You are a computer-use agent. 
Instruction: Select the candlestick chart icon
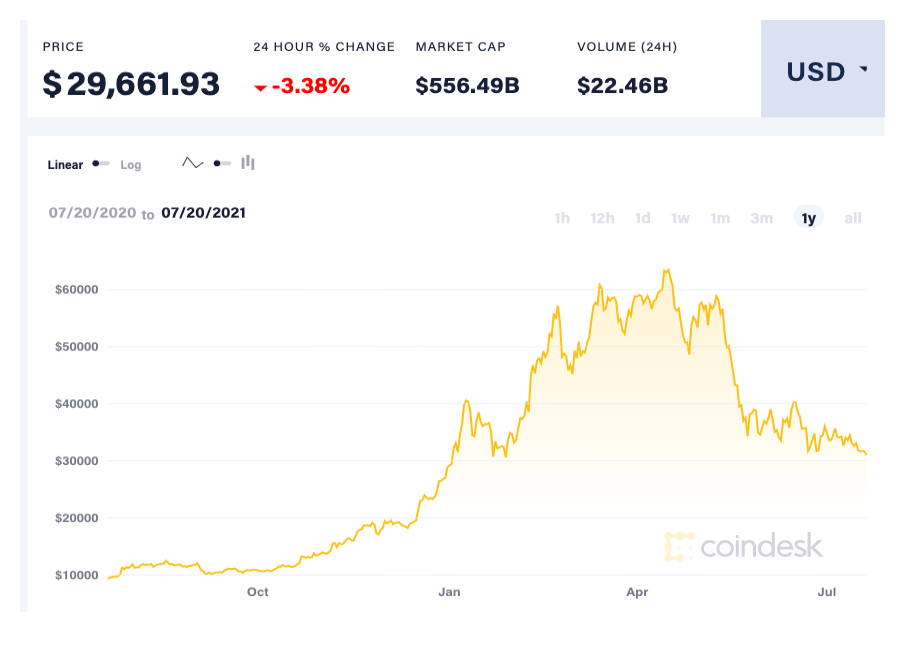(x=248, y=163)
